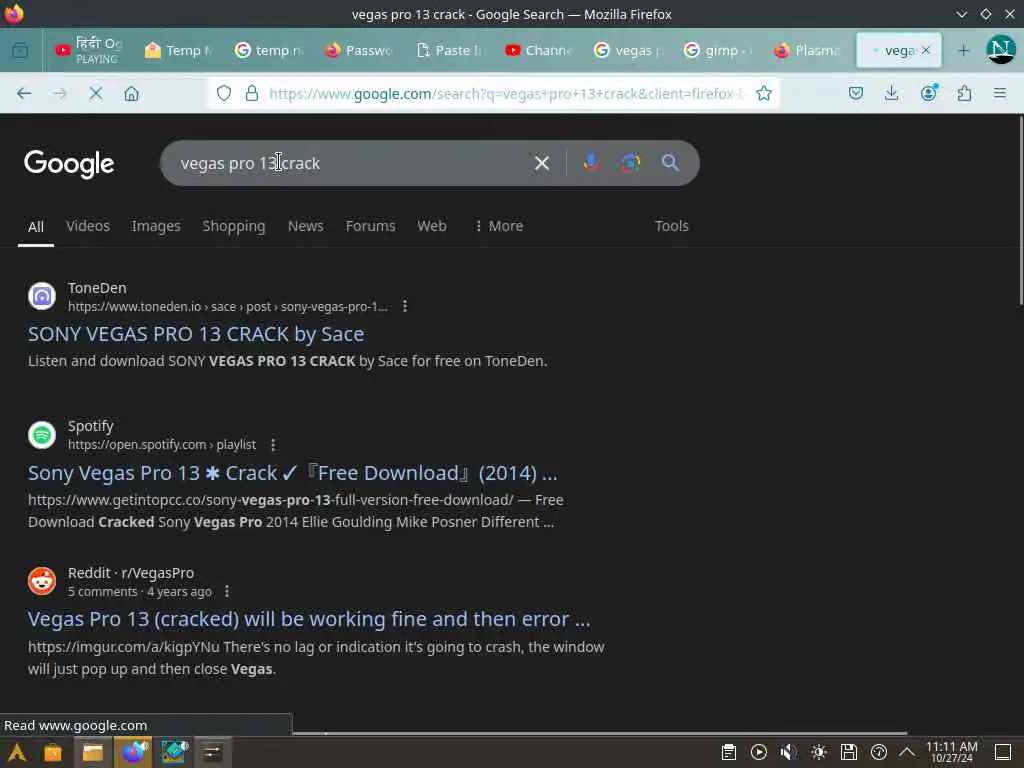Stop loading the page
1024x768 pixels.
point(95,93)
